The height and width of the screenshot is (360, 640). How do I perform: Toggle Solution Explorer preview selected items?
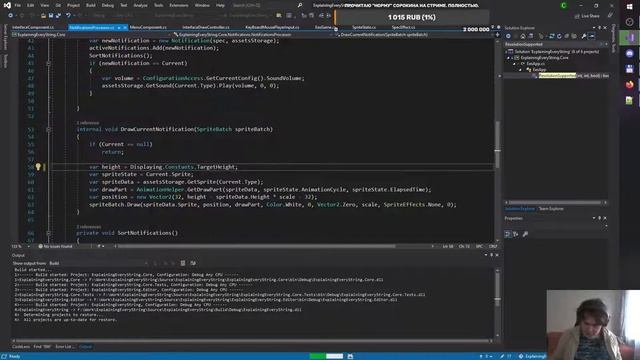(592, 36)
